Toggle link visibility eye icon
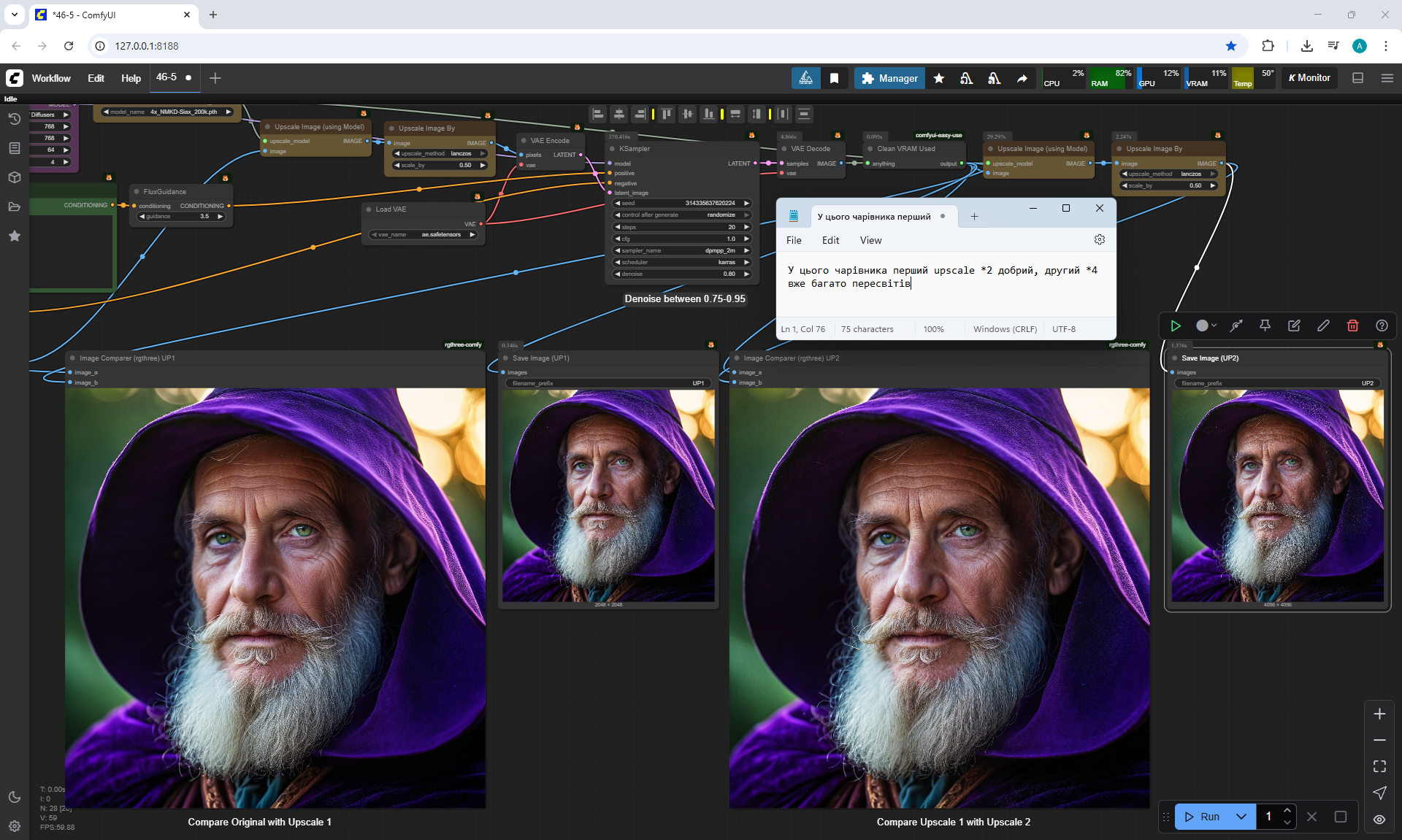This screenshot has height=840, width=1402. point(1379,819)
